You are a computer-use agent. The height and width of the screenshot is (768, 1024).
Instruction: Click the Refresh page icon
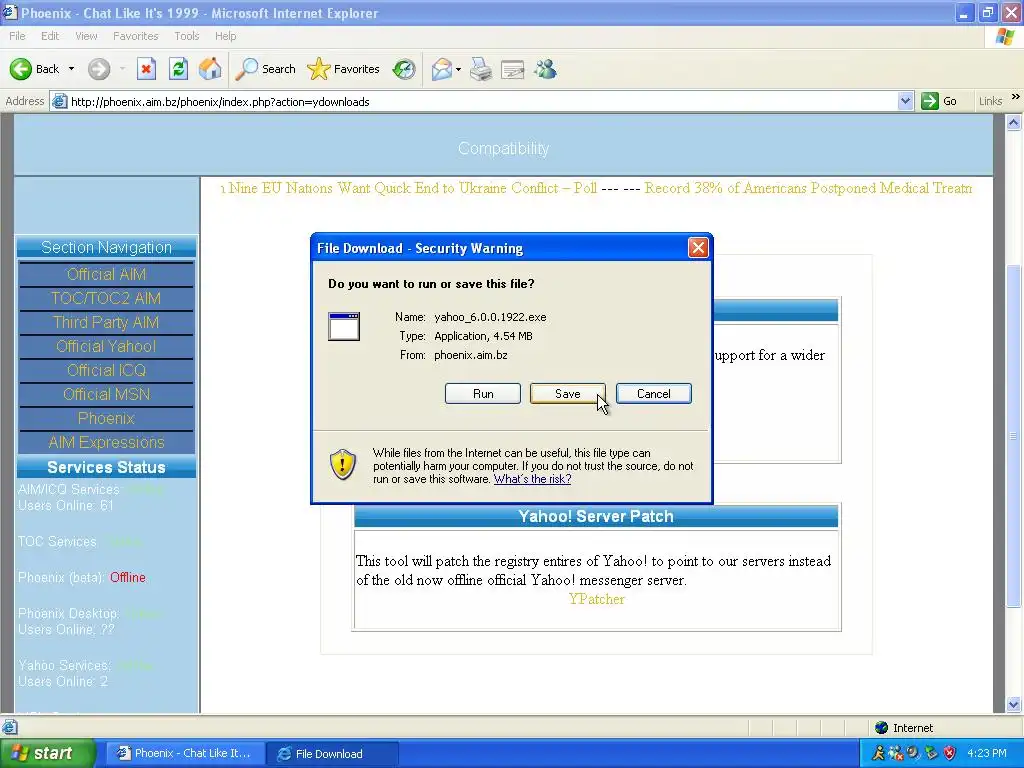pyautogui.click(x=178, y=69)
